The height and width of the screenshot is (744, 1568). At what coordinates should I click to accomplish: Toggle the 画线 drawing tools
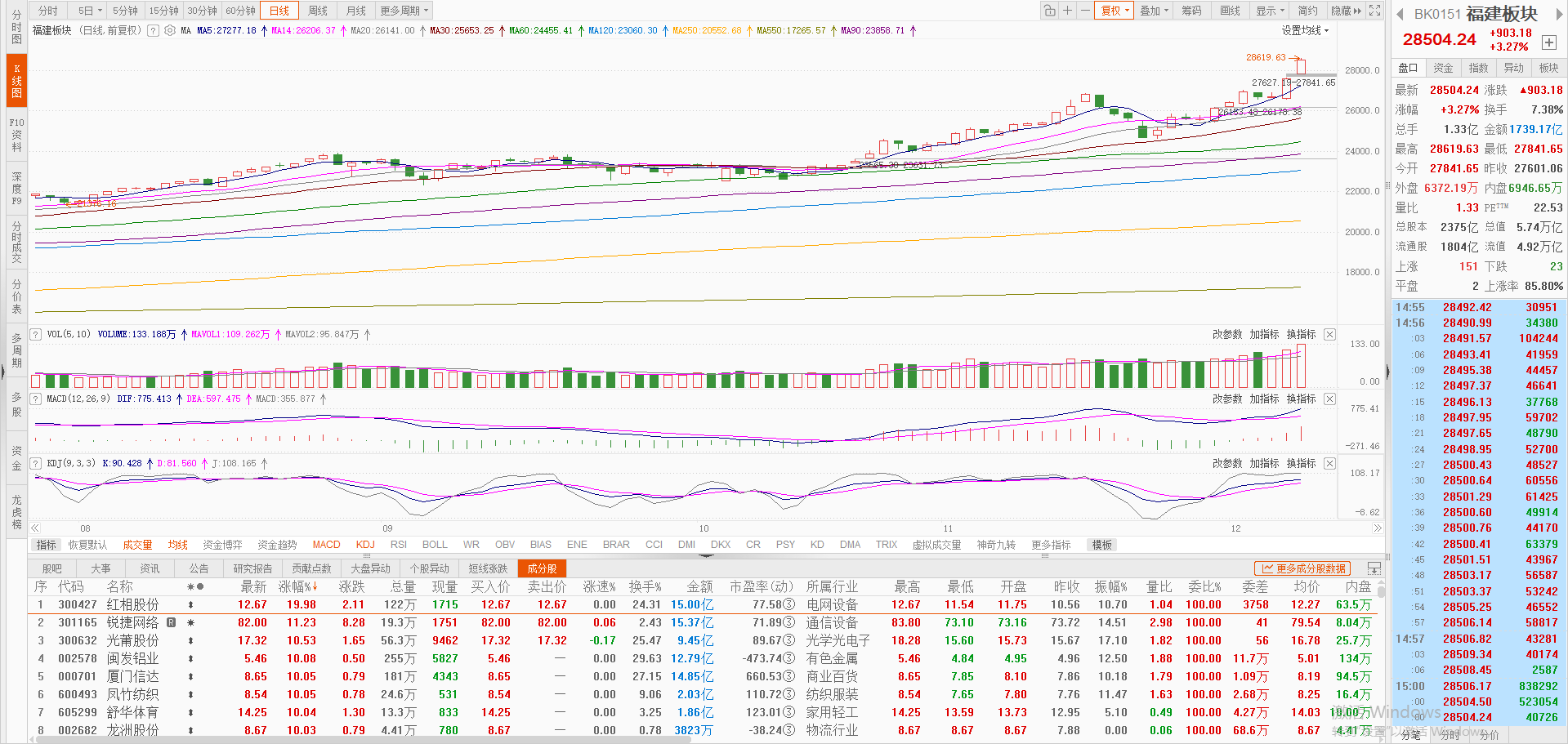1230,11
